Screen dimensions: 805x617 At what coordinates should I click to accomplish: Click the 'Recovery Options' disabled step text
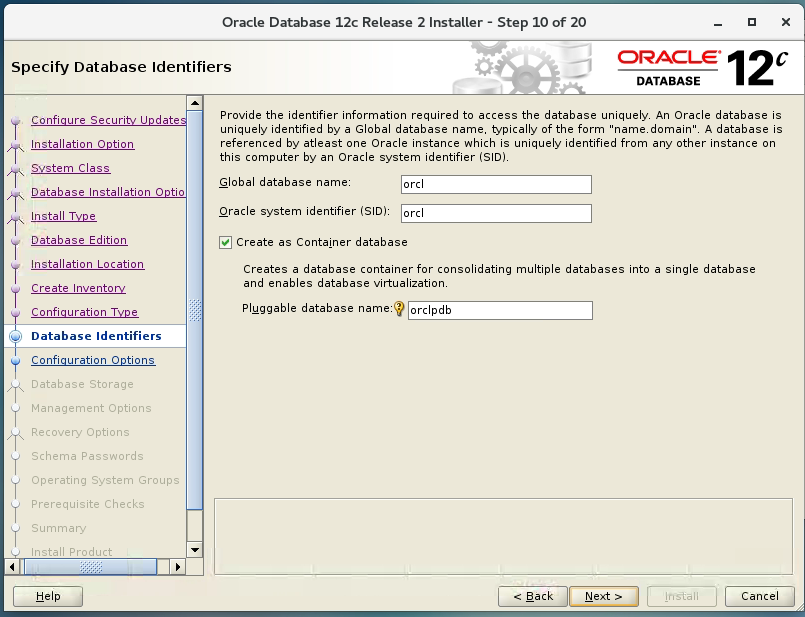pyautogui.click(x=80, y=432)
